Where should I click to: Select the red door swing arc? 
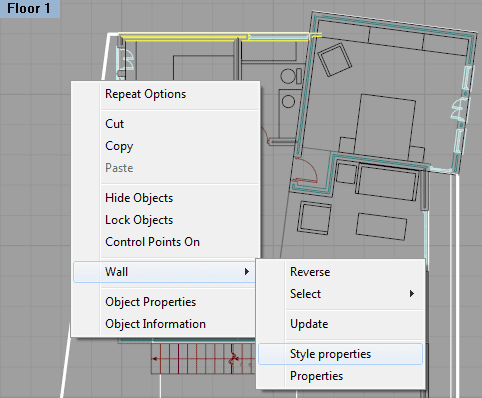(x=305, y=171)
